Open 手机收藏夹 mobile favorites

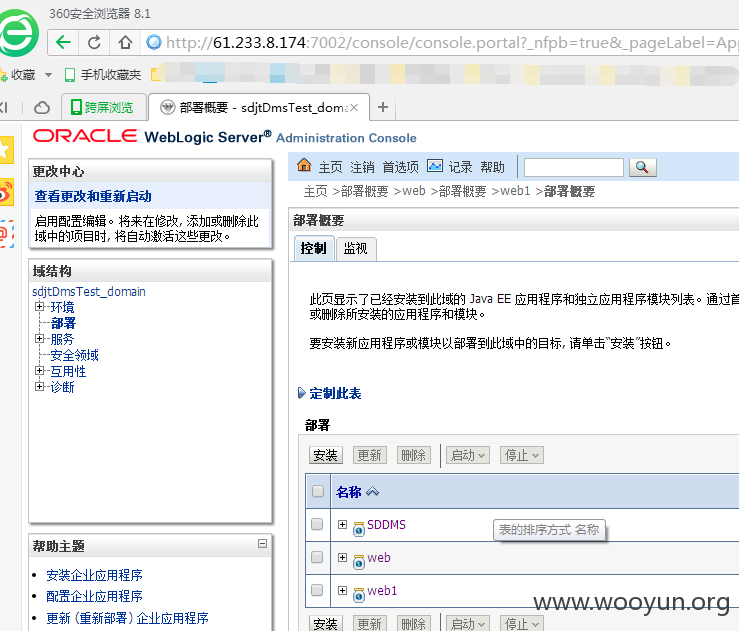click(x=103, y=74)
